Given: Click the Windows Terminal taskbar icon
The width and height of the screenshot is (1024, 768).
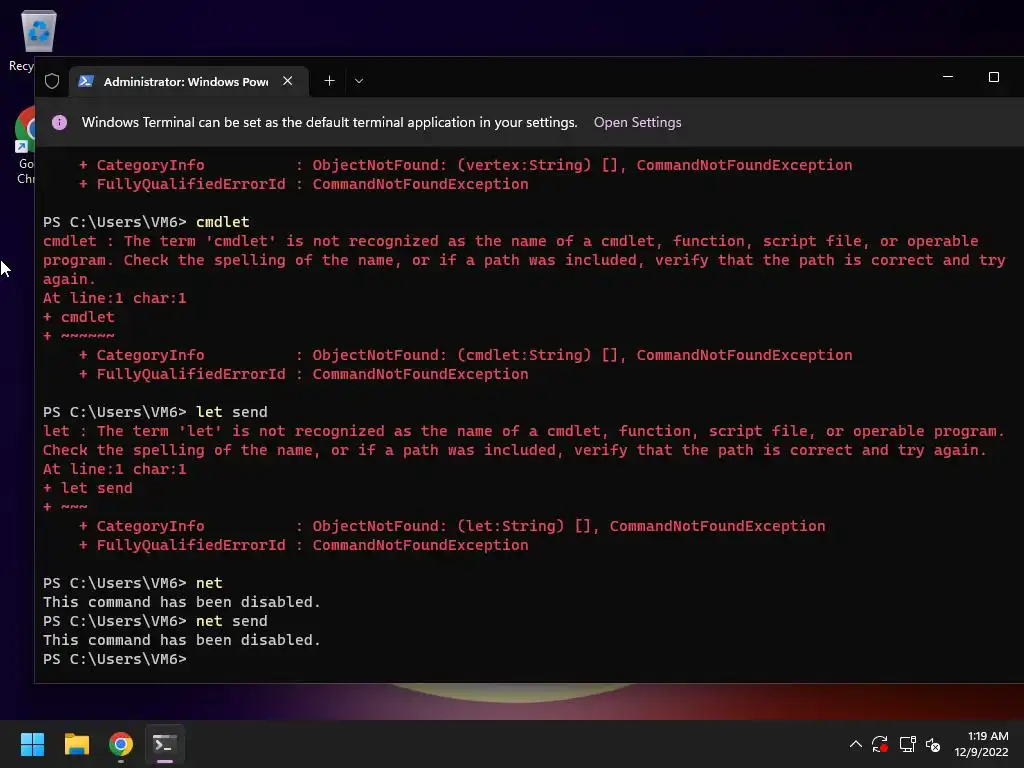Looking at the screenshot, I should point(165,744).
